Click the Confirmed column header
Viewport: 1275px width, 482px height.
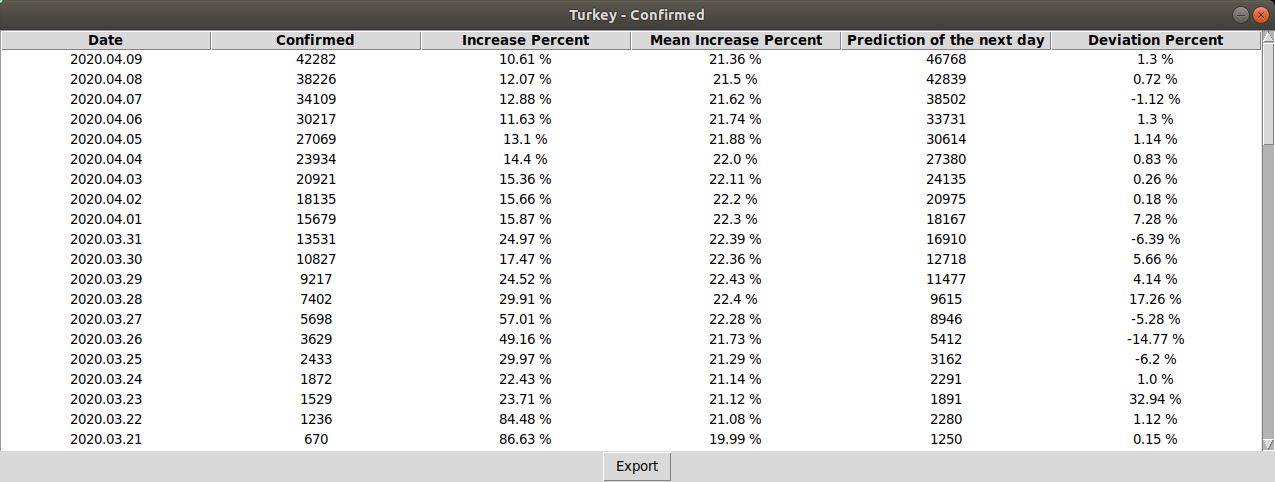pos(315,40)
